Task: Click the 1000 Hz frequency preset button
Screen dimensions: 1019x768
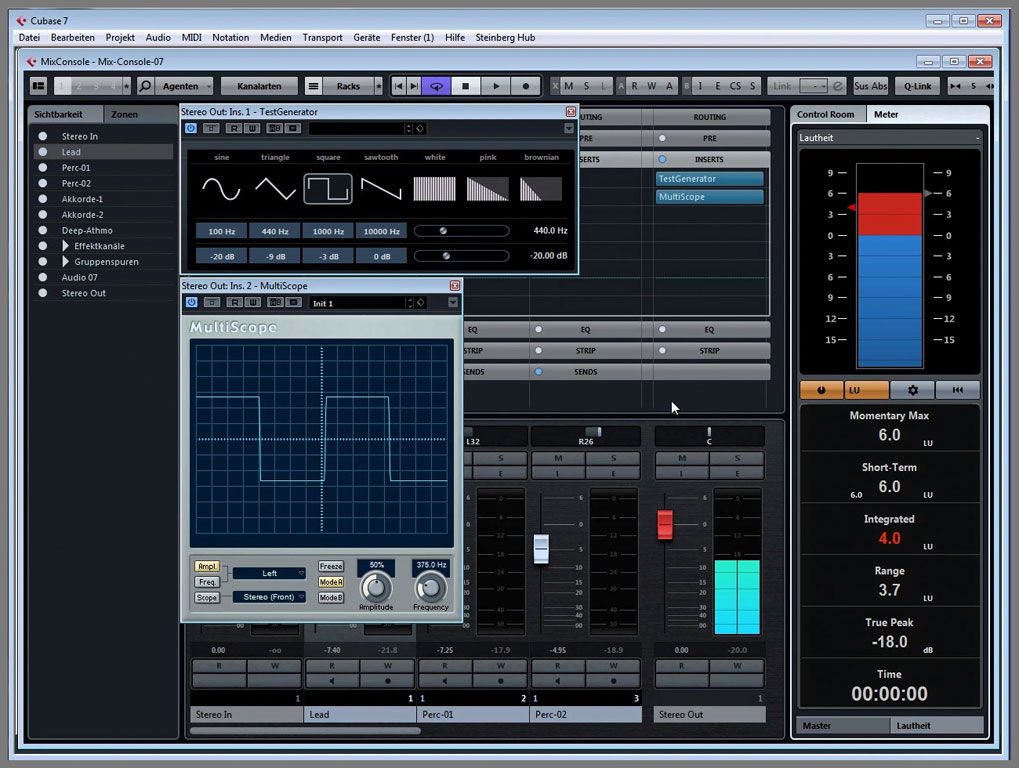Action: [x=328, y=231]
